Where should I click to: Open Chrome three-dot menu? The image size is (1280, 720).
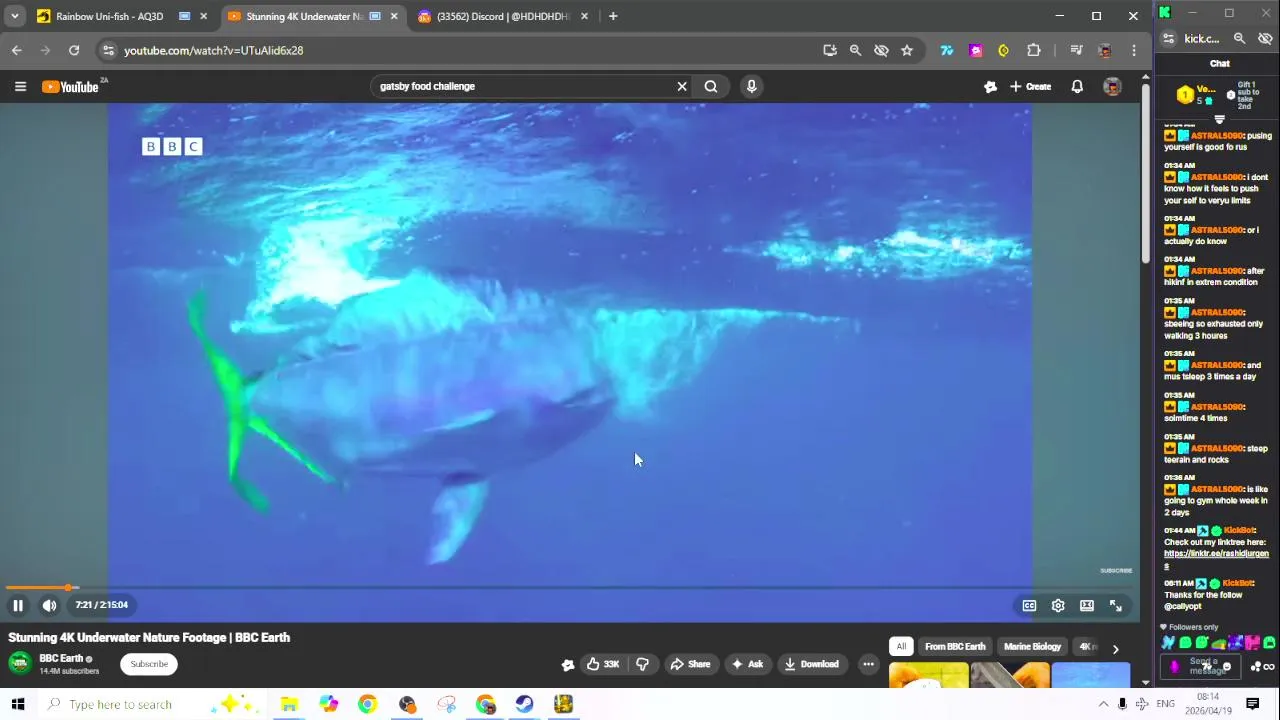pyautogui.click(x=1134, y=50)
